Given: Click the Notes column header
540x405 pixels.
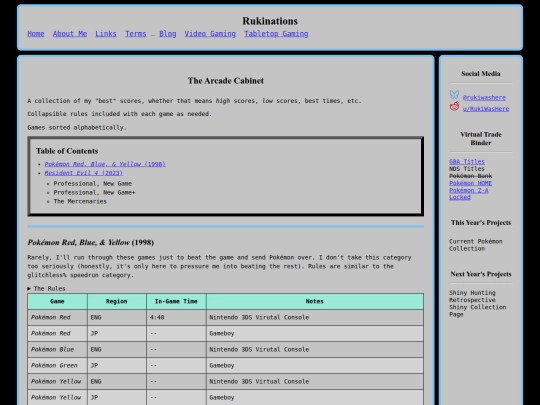Looking at the screenshot, I should (x=315, y=301).
